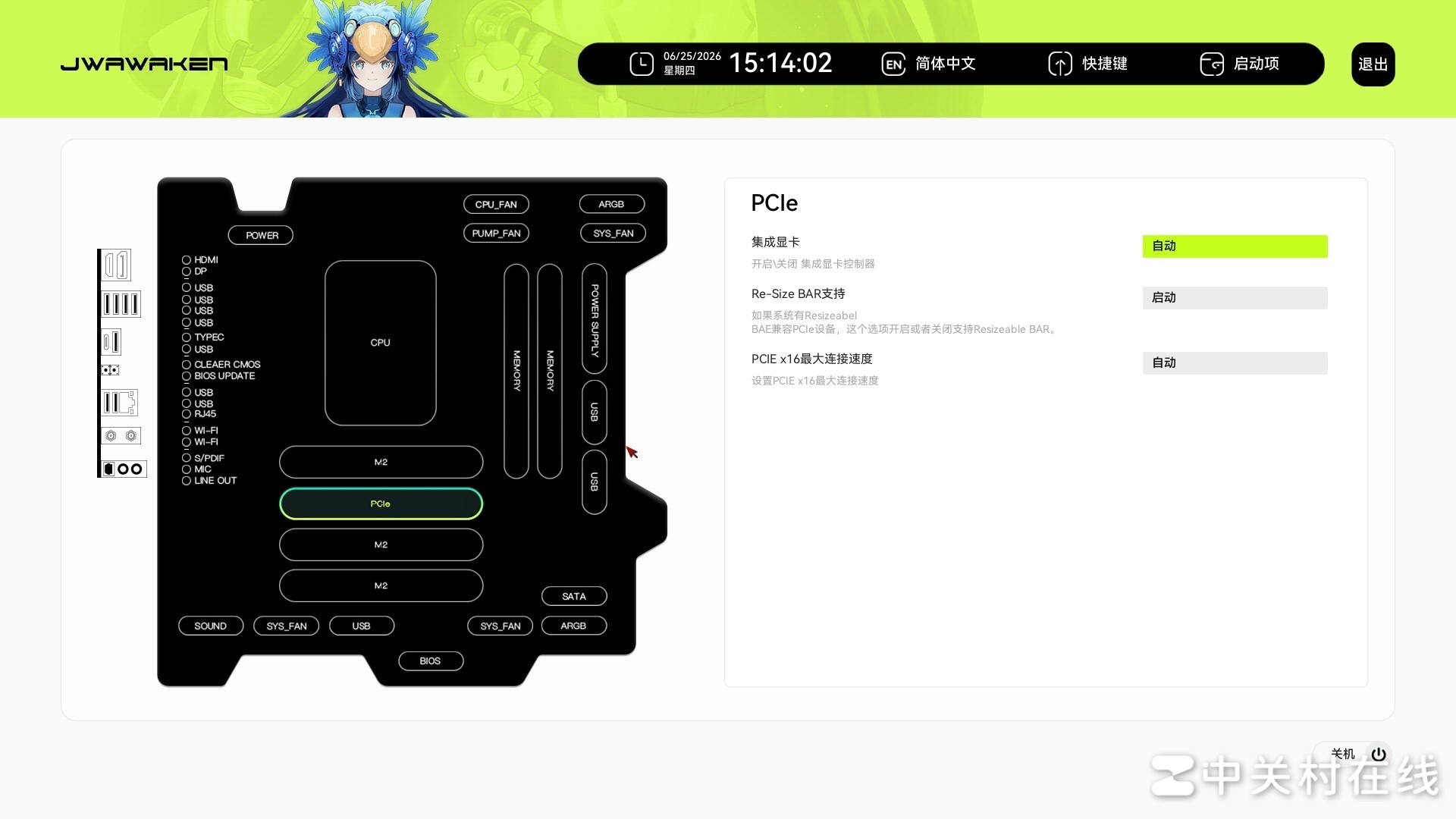Click the audio jacks icon on I/O panel

click(123, 469)
